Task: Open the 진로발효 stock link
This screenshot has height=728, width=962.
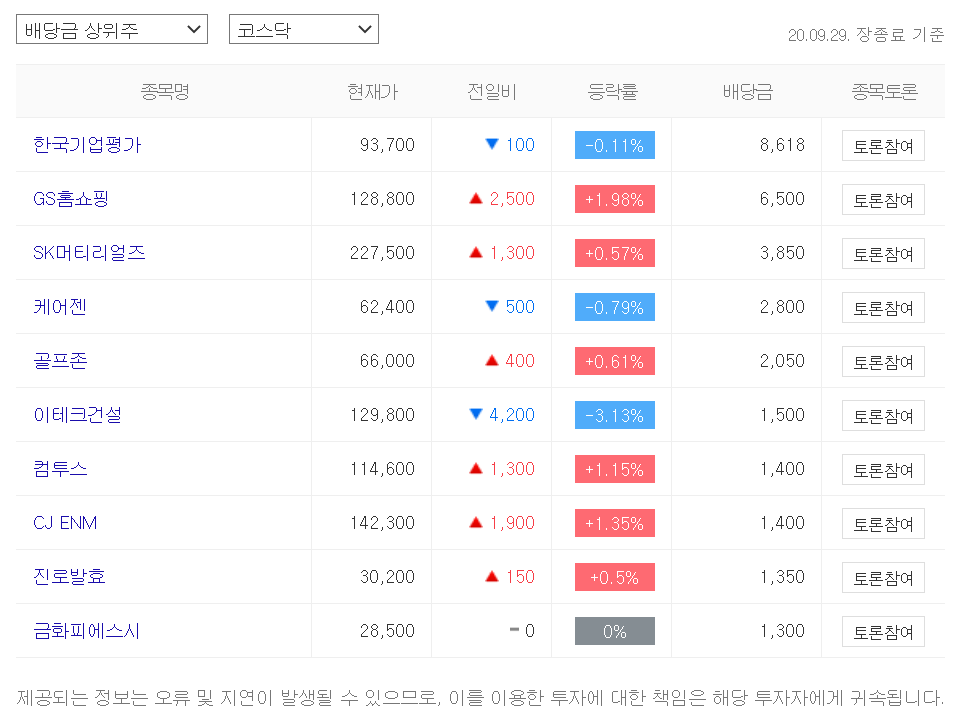Action: pos(69,577)
